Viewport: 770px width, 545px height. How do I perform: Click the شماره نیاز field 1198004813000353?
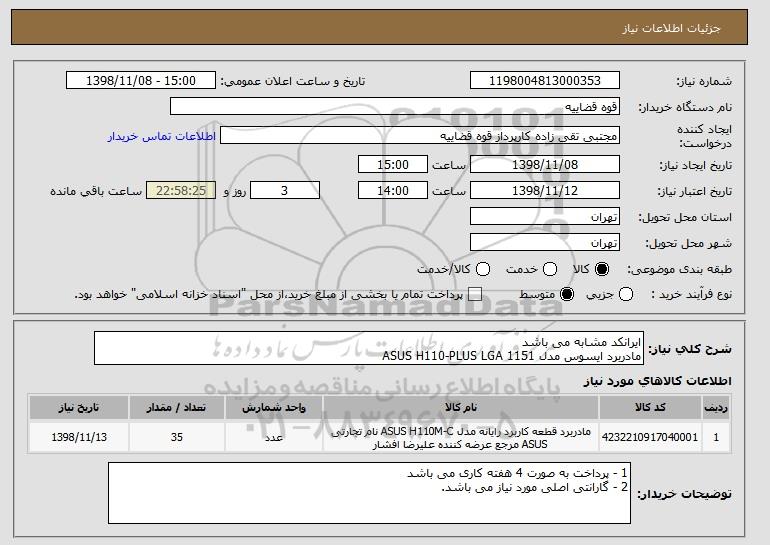click(x=545, y=81)
